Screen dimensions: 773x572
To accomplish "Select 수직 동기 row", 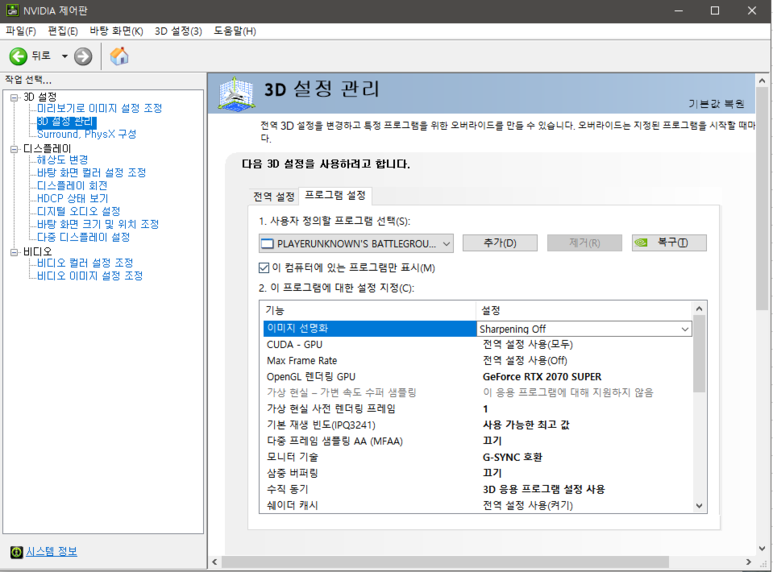I will 478,489.
